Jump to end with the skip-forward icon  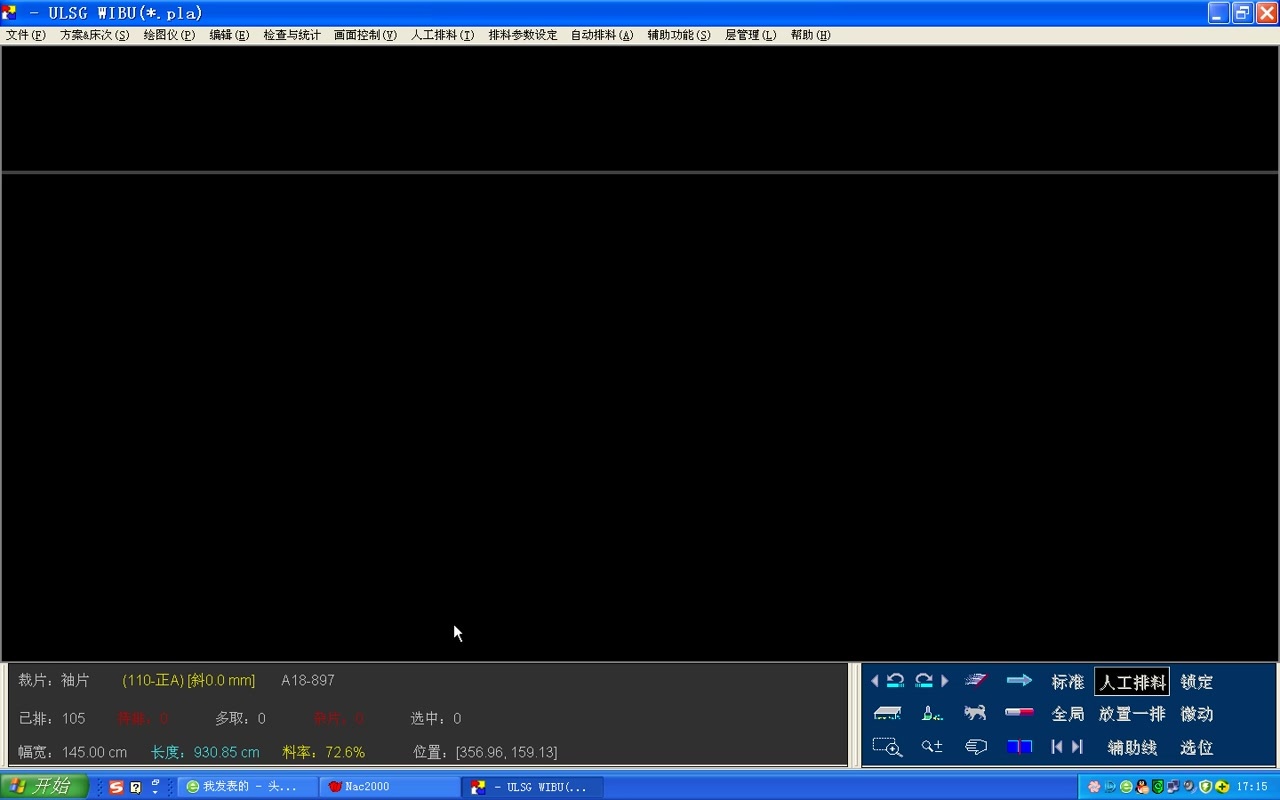click(1077, 747)
